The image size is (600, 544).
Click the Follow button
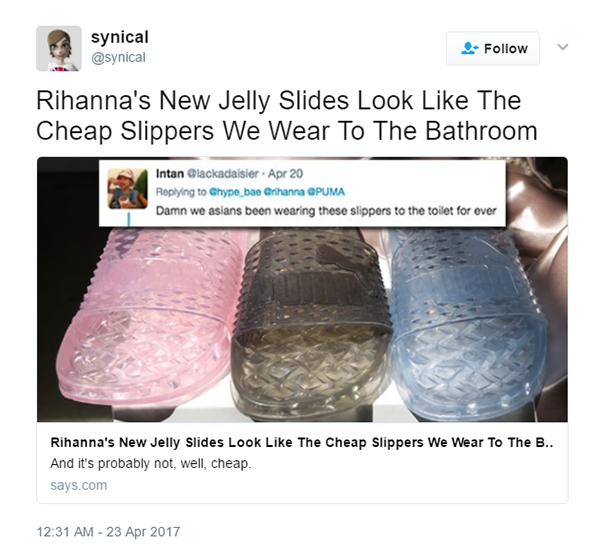493,49
